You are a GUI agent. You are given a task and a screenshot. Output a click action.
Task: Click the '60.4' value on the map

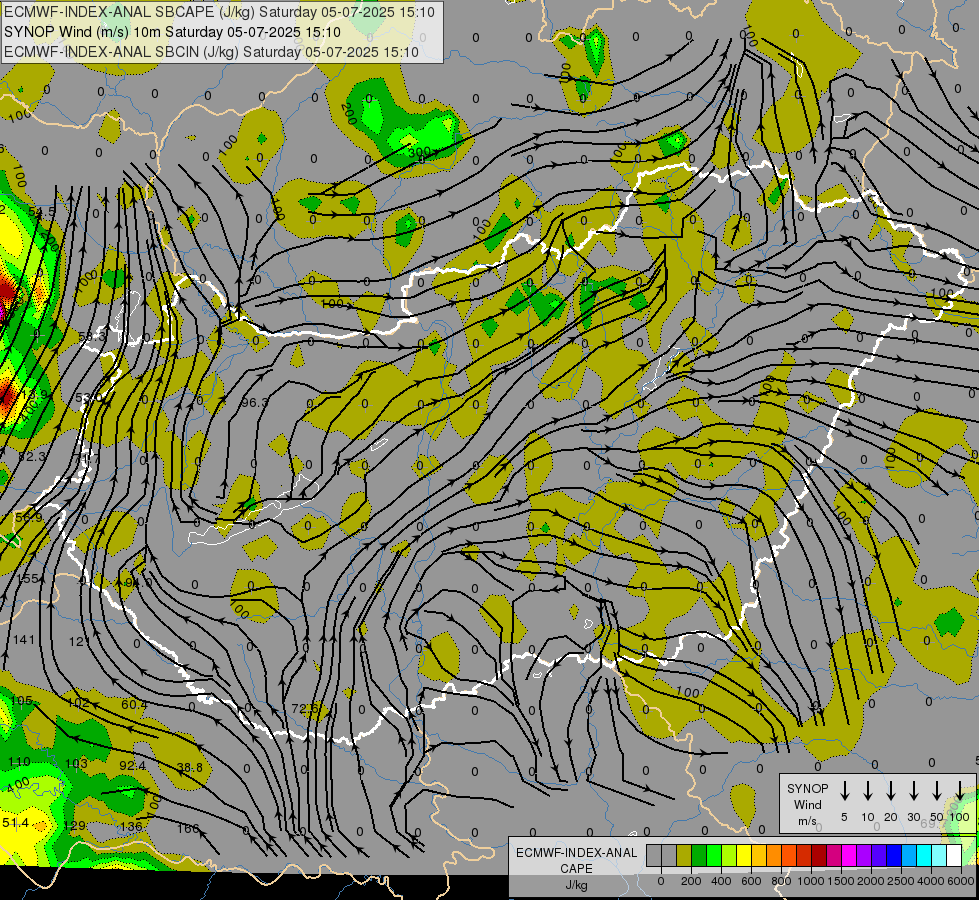coord(134,705)
